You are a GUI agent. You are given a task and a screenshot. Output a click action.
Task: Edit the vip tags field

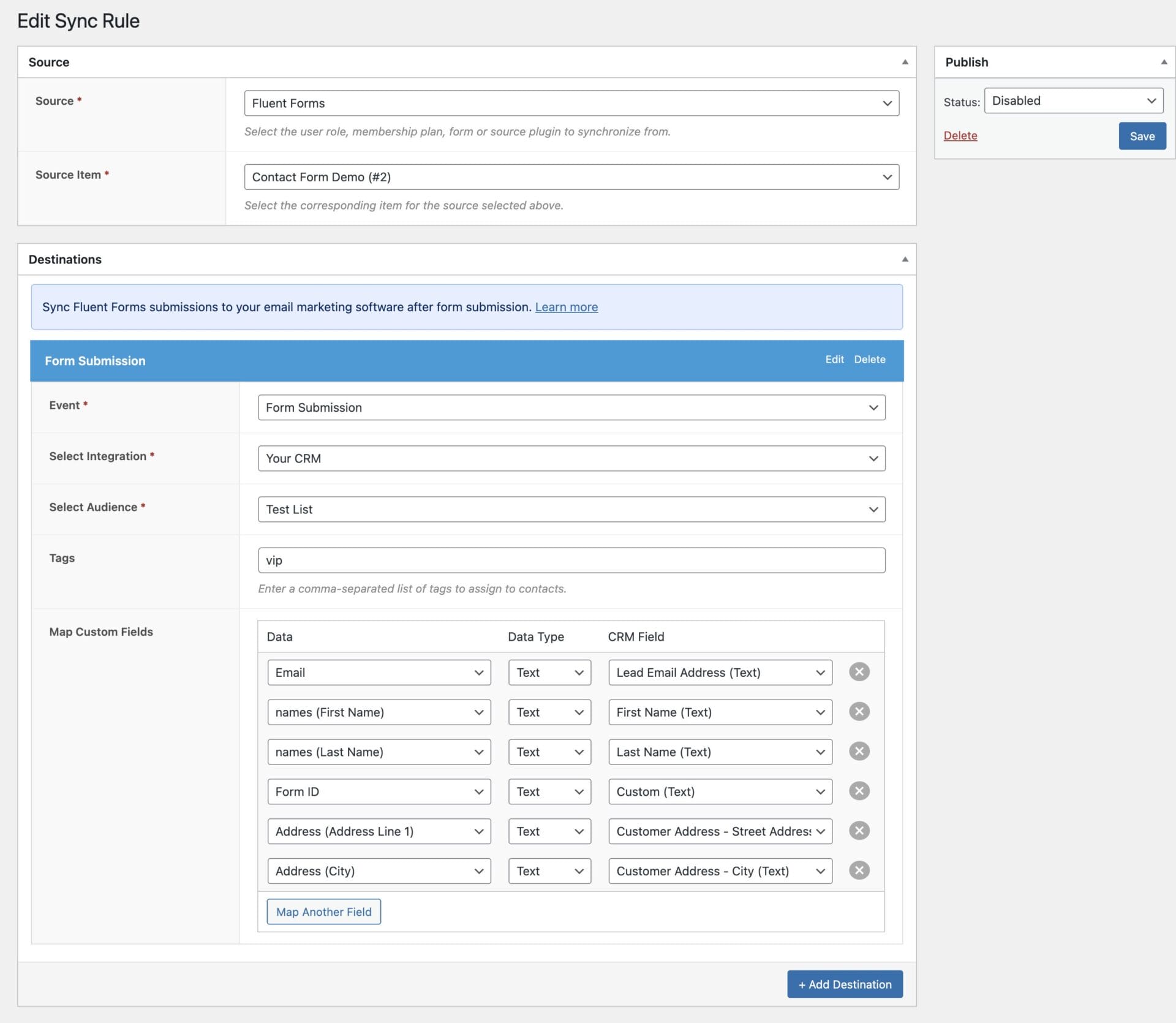coord(571,559)
